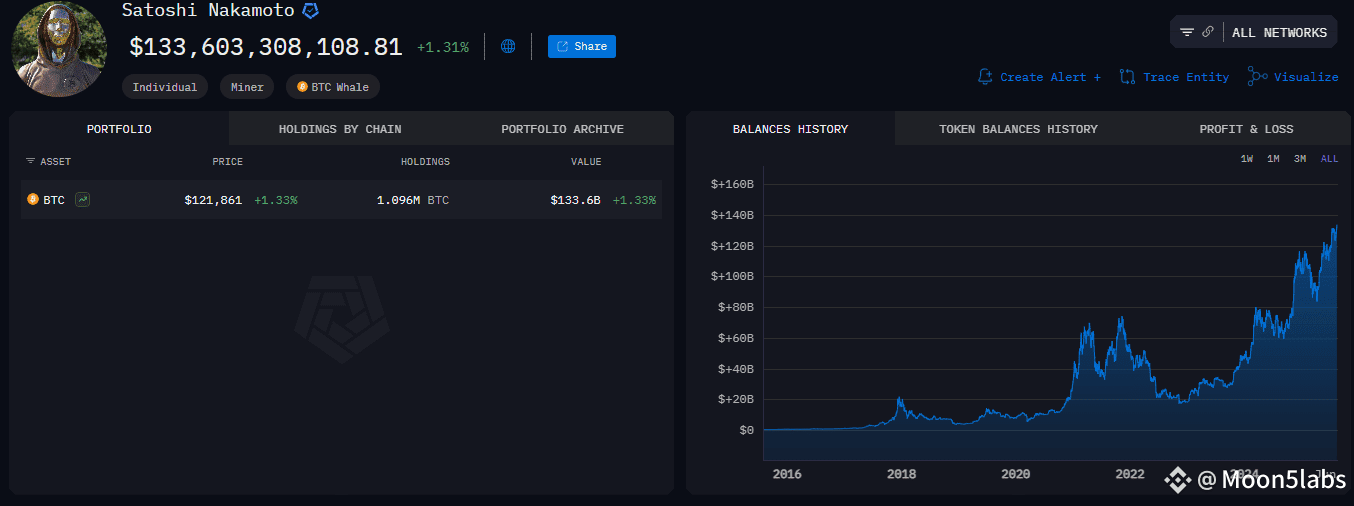1354x506 pixels.
Task: Click the globe icon beside the portfolio value
Action: (x=508, y=46)
